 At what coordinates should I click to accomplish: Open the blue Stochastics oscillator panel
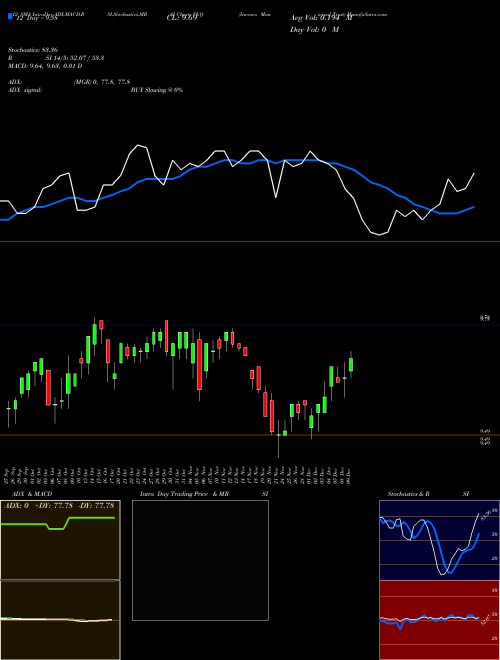(439, 540)
